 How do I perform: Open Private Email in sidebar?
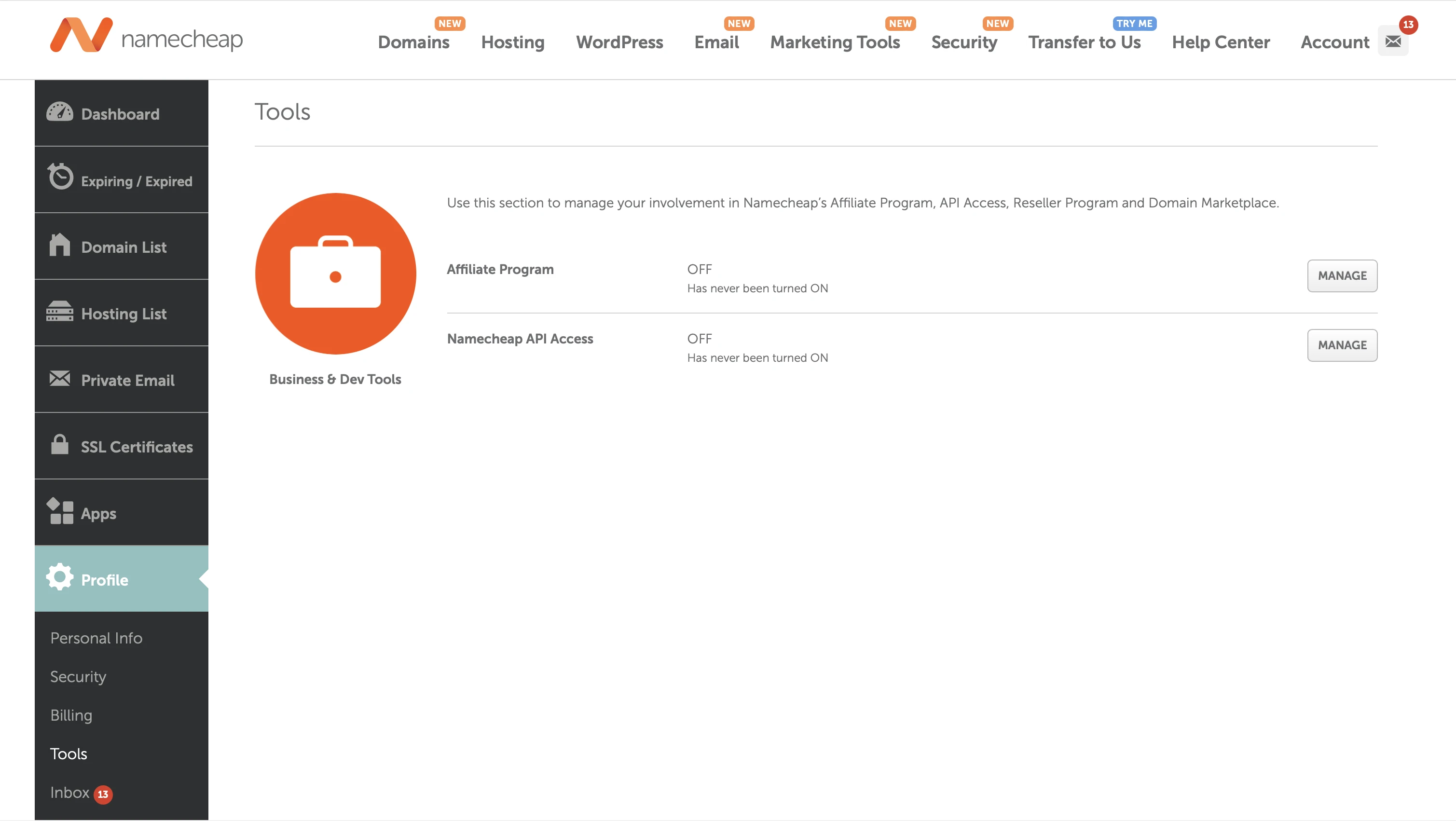tap(122, 380)
